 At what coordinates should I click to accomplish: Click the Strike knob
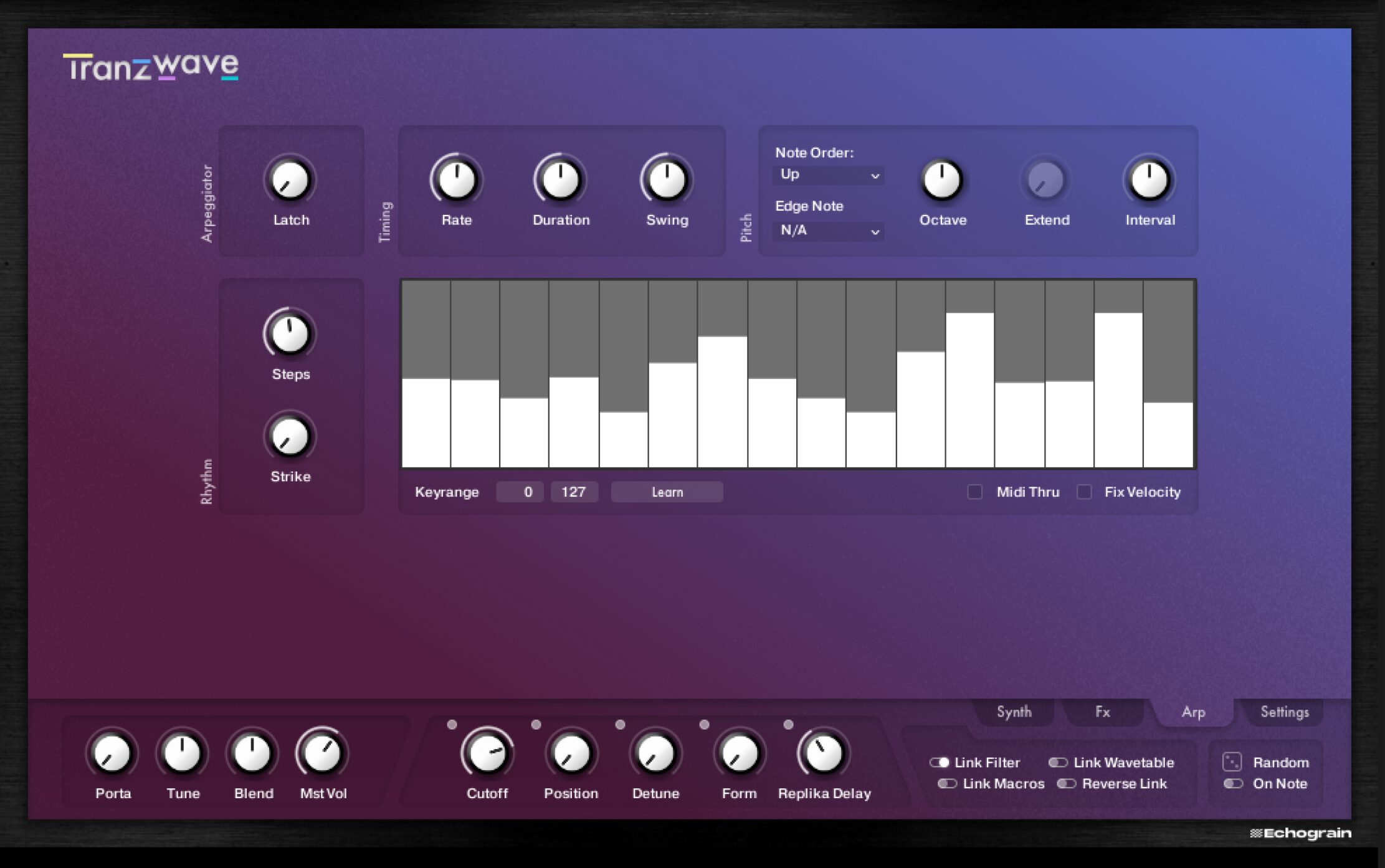290,437
